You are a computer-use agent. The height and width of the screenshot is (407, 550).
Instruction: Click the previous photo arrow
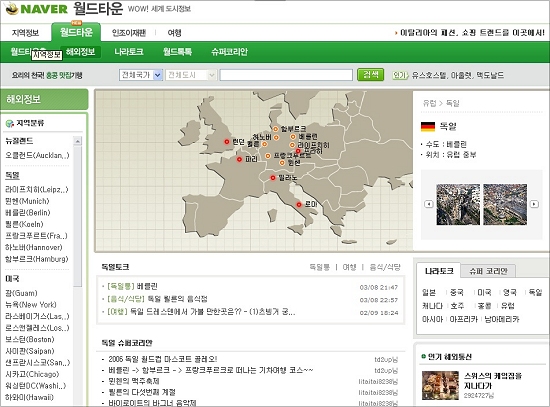click(429, 204)
